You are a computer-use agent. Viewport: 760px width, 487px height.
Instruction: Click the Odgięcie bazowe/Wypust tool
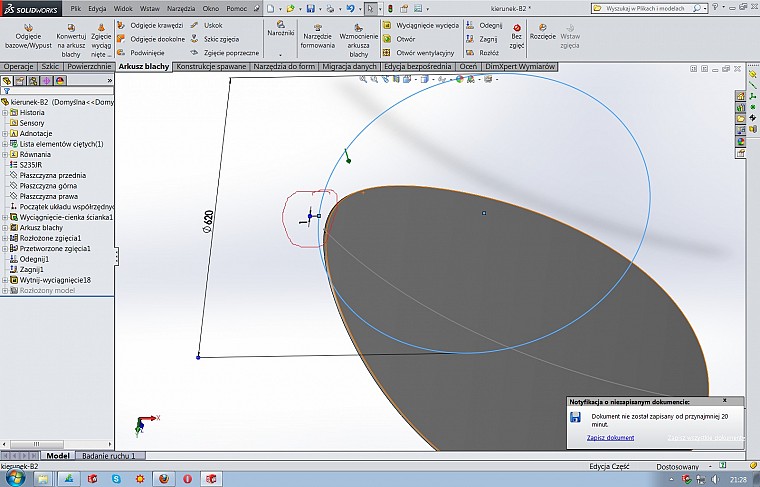click(x=28, y=38)
